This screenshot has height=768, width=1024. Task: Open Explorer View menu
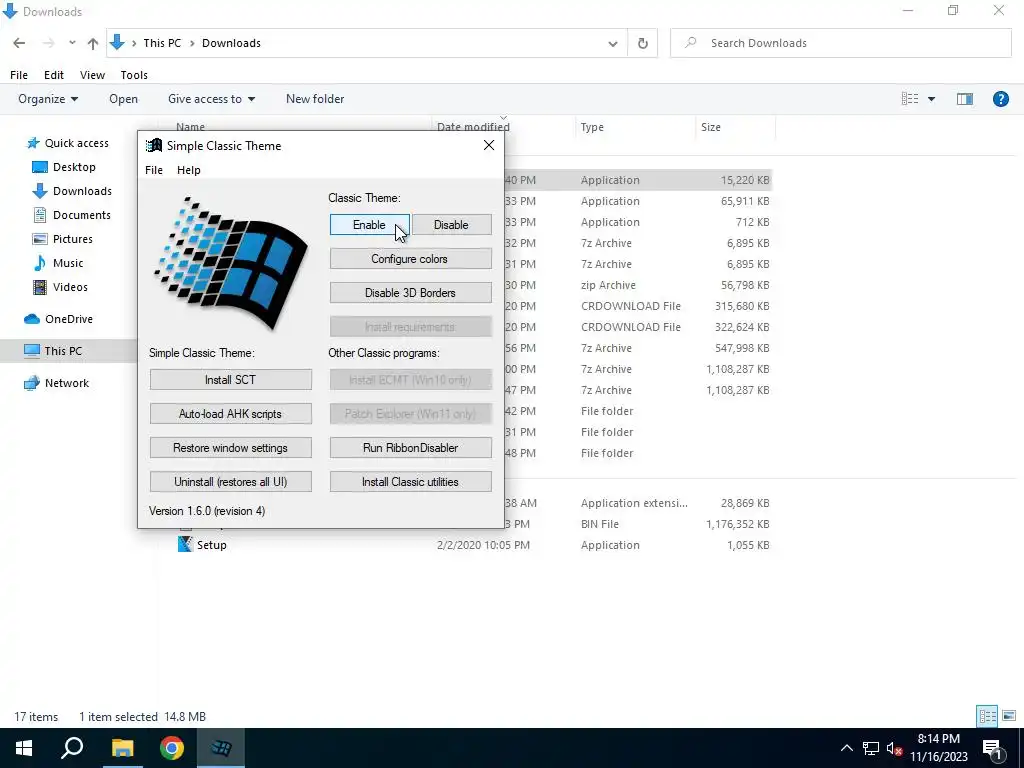pyautogui.click(x=92, y=74)
